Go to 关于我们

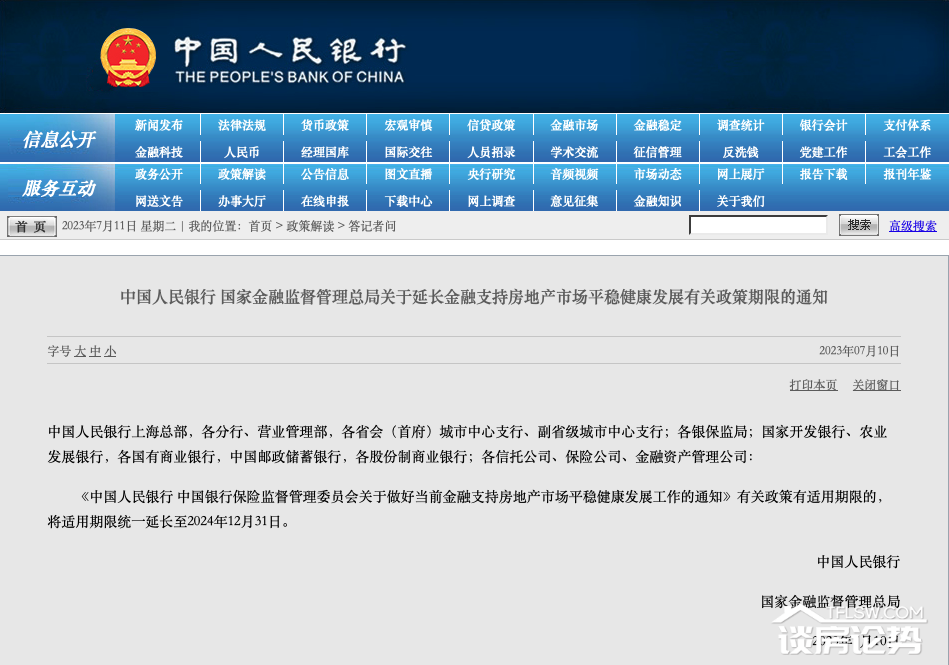[x=740, y=201]
